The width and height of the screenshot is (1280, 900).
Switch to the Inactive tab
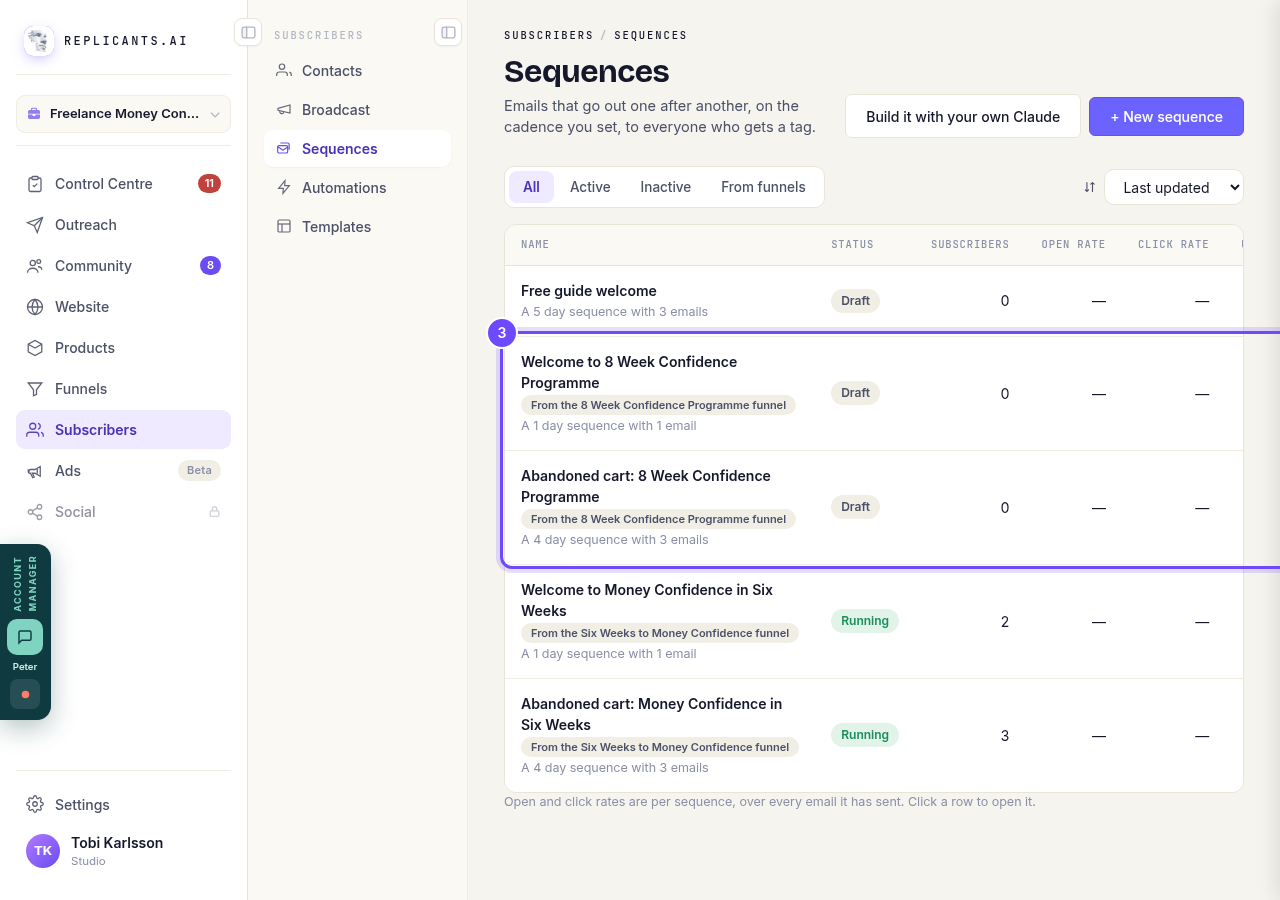pyautogui.click(x=666, y=187)
